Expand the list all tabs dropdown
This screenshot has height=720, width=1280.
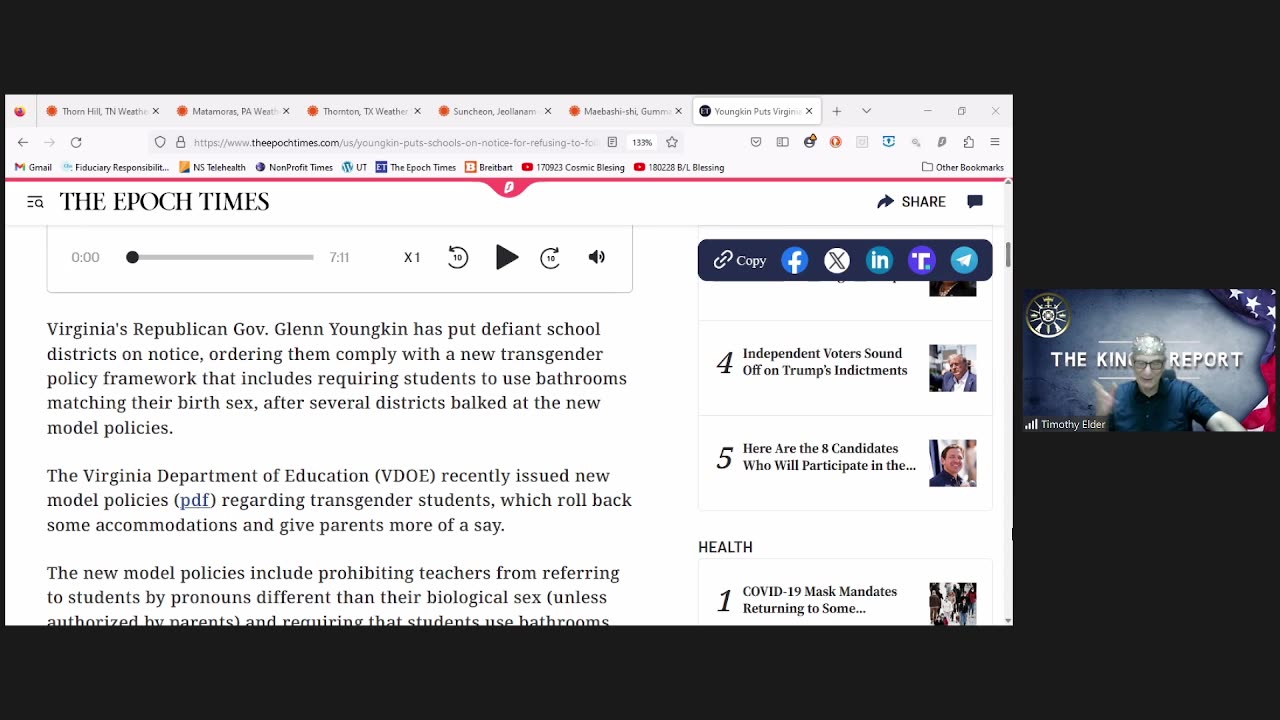[866, 111]
